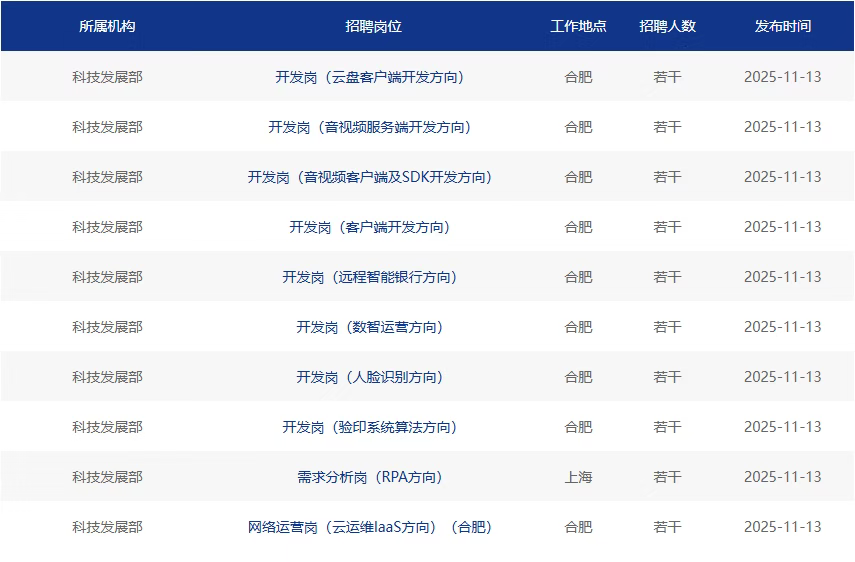This screenshot has height=562, width=855.
Task: Click the 发布时间 column header
Action: click(782, 26)
